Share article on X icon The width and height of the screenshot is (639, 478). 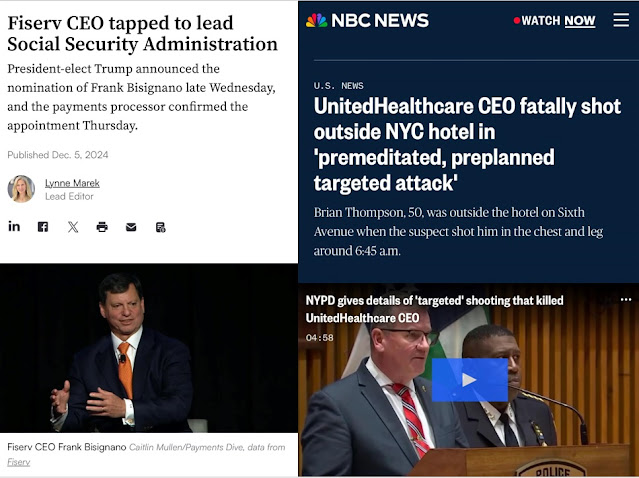click(73, 227)
